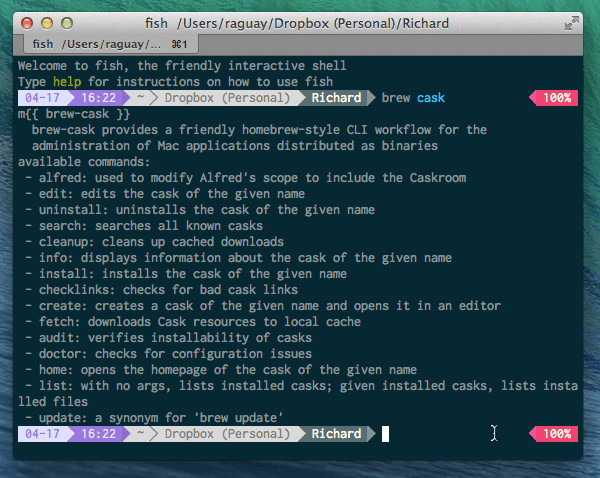Click the 'available commands:' line

tap(84, 162)
